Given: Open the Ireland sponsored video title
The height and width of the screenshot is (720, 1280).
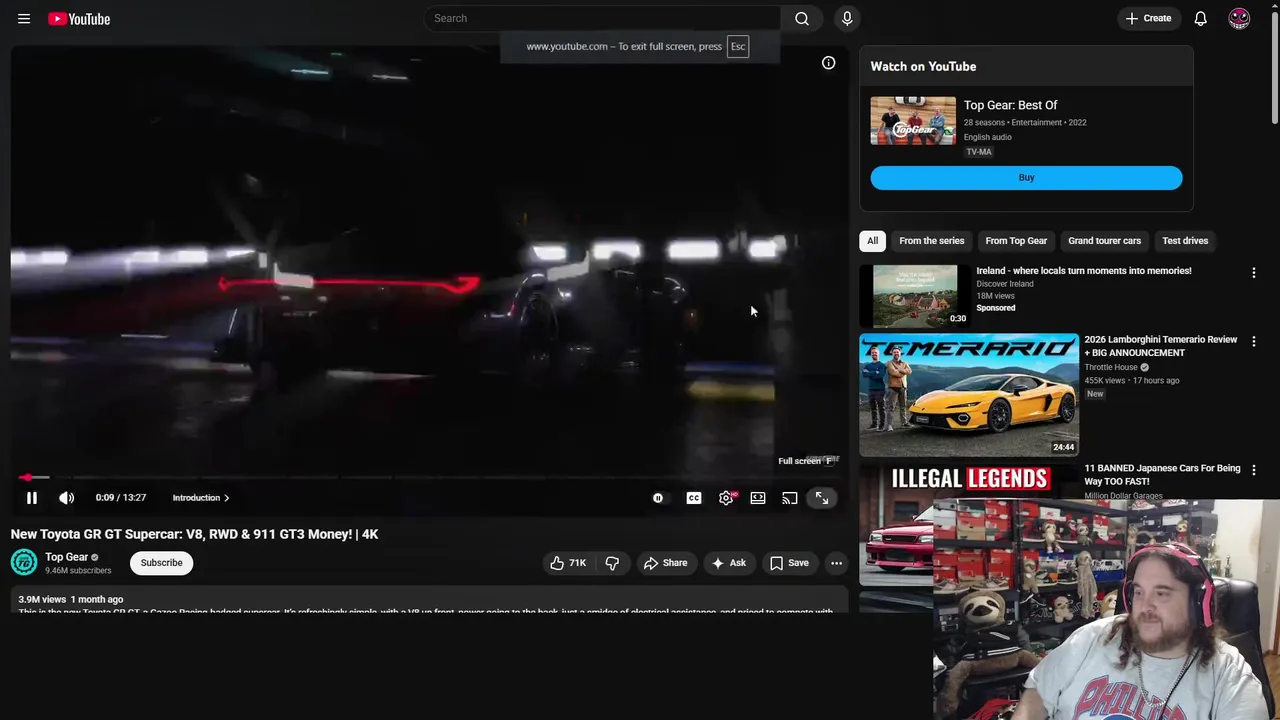Looking at the screenshot, I should pos(1084,271).
